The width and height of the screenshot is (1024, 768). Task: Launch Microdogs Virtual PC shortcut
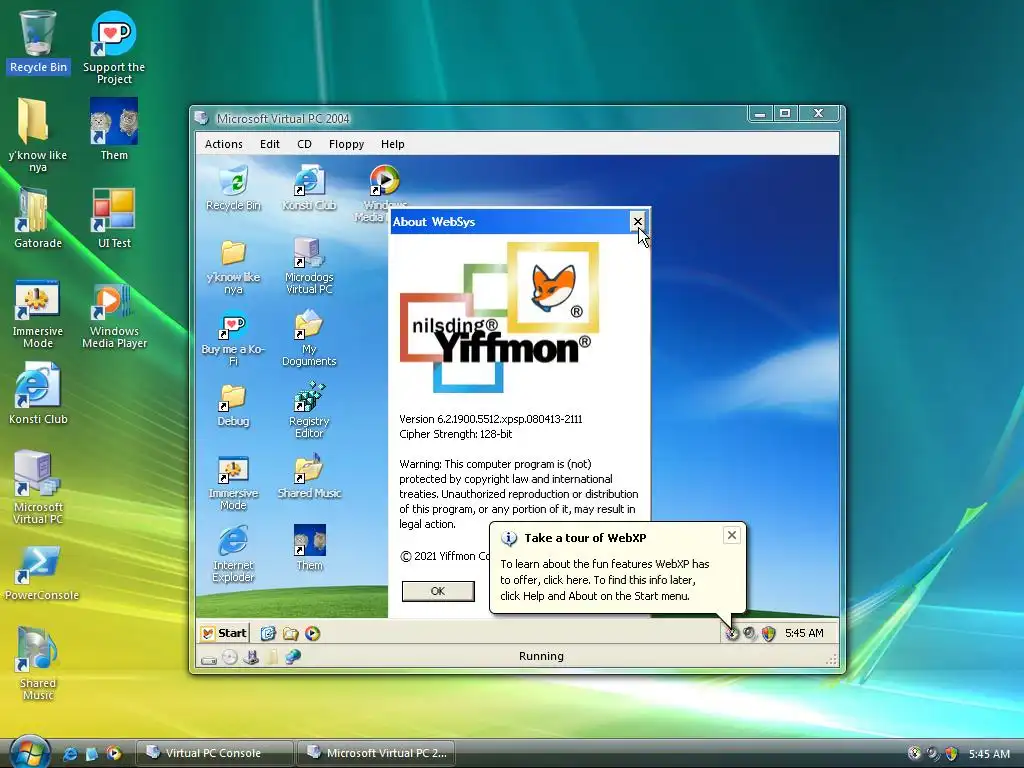(x=309, y=265)
